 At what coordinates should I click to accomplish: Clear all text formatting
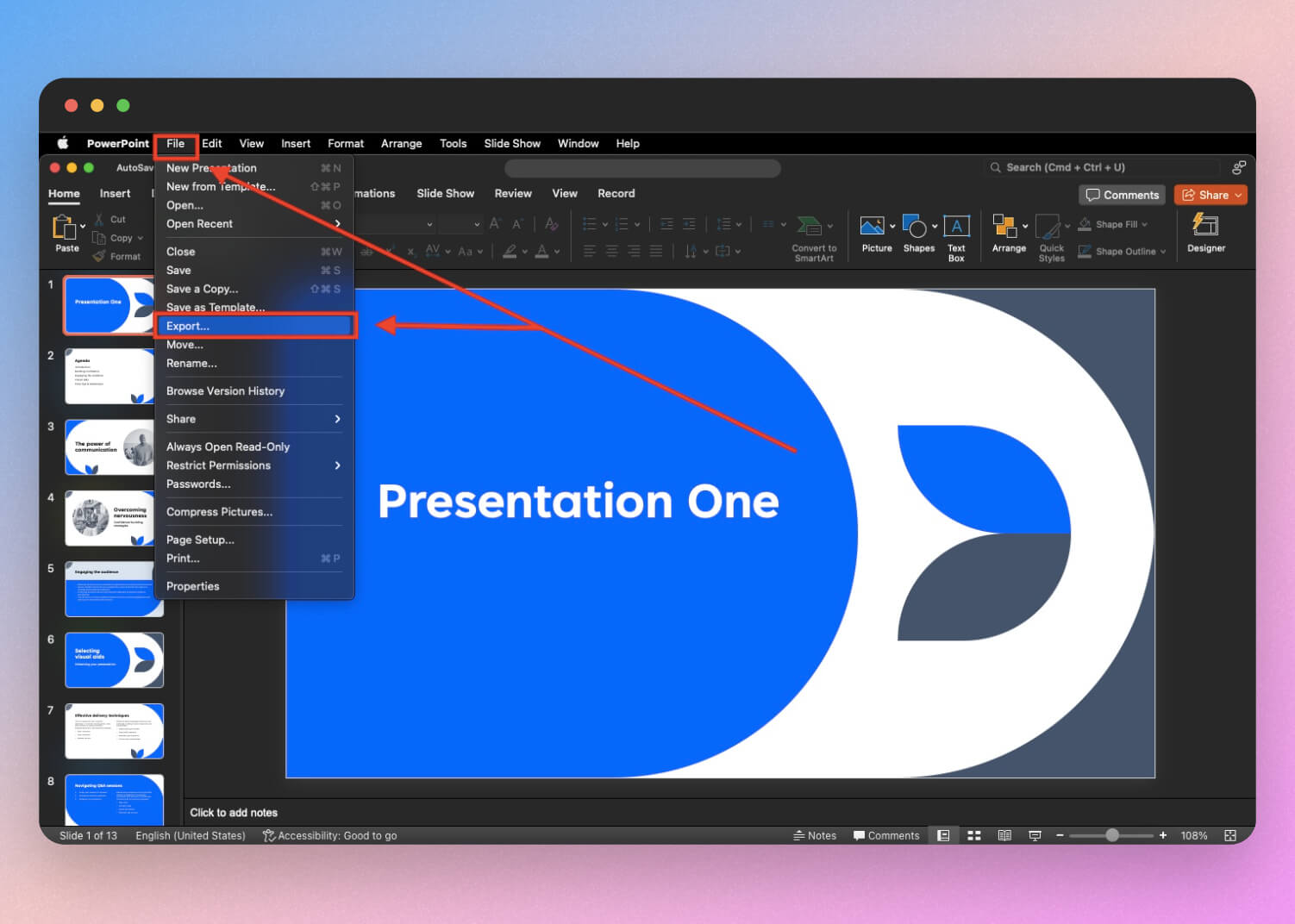(x=552, y=224)
